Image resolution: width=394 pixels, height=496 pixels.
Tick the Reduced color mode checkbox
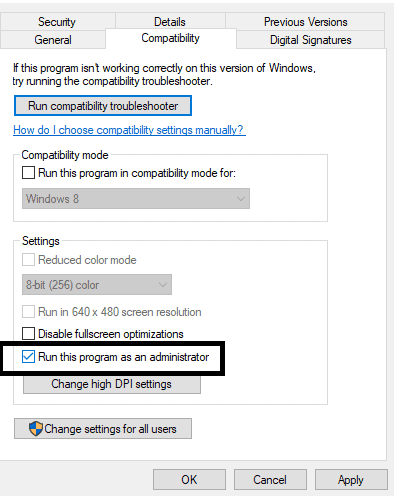pyautogui.click(x=28, y=260)
